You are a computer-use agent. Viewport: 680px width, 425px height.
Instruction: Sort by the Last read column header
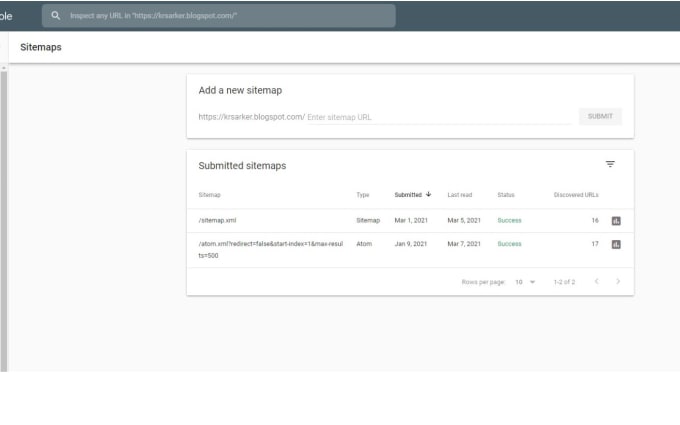click(x=460, y=195)
